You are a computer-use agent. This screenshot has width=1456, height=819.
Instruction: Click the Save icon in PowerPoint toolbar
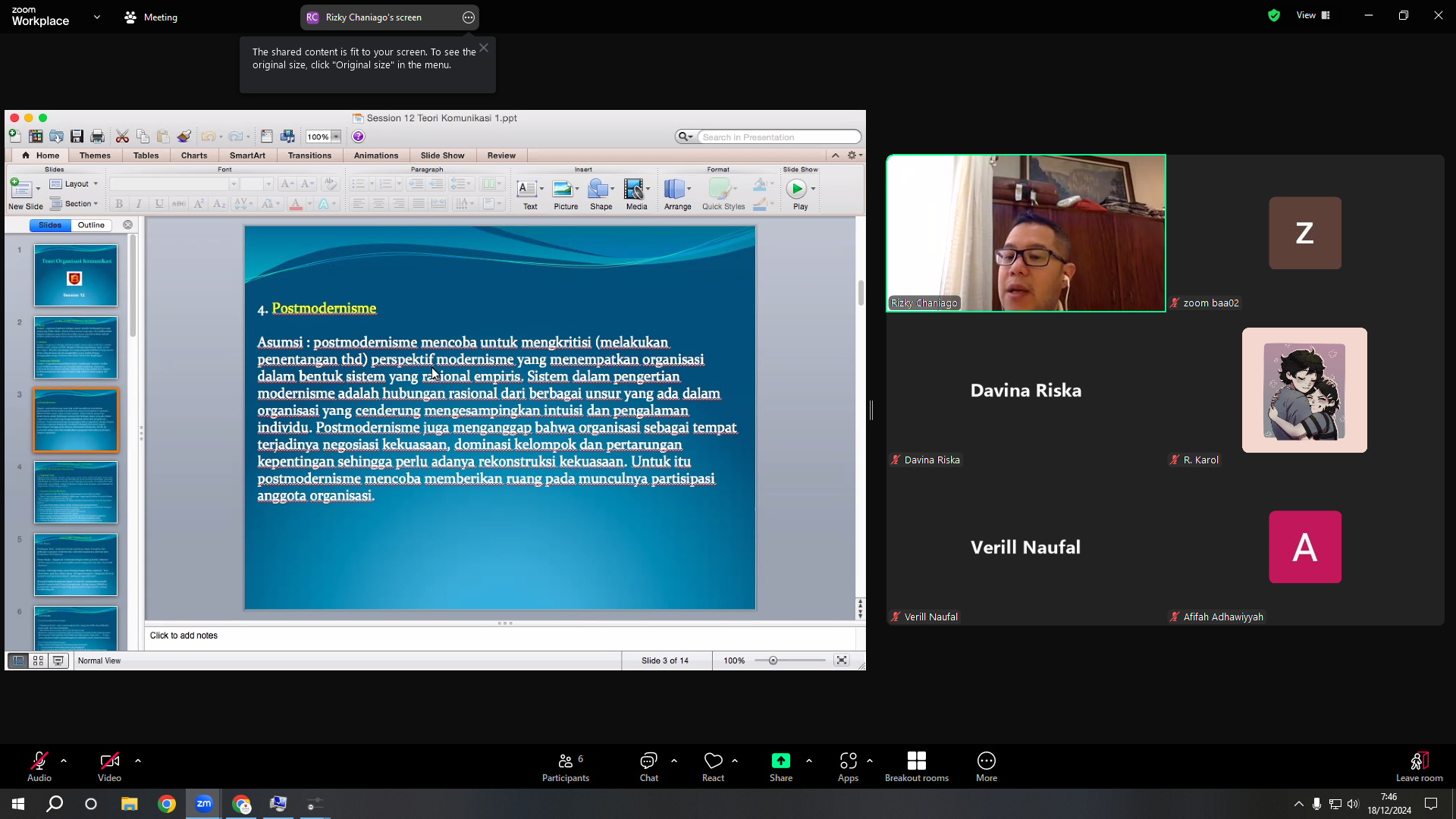[77, 136]
